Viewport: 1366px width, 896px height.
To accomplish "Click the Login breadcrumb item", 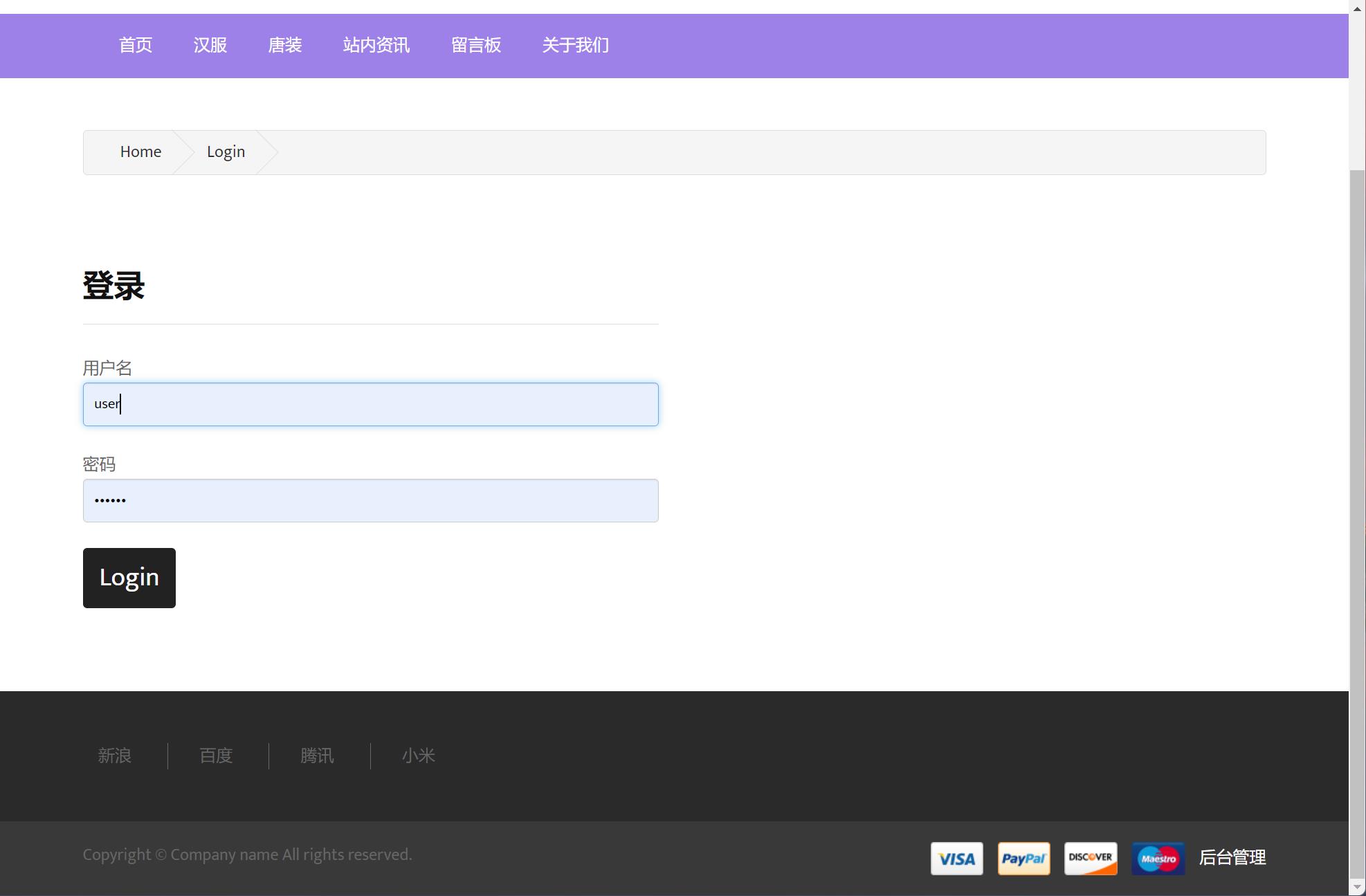I will tap(226, 152).
